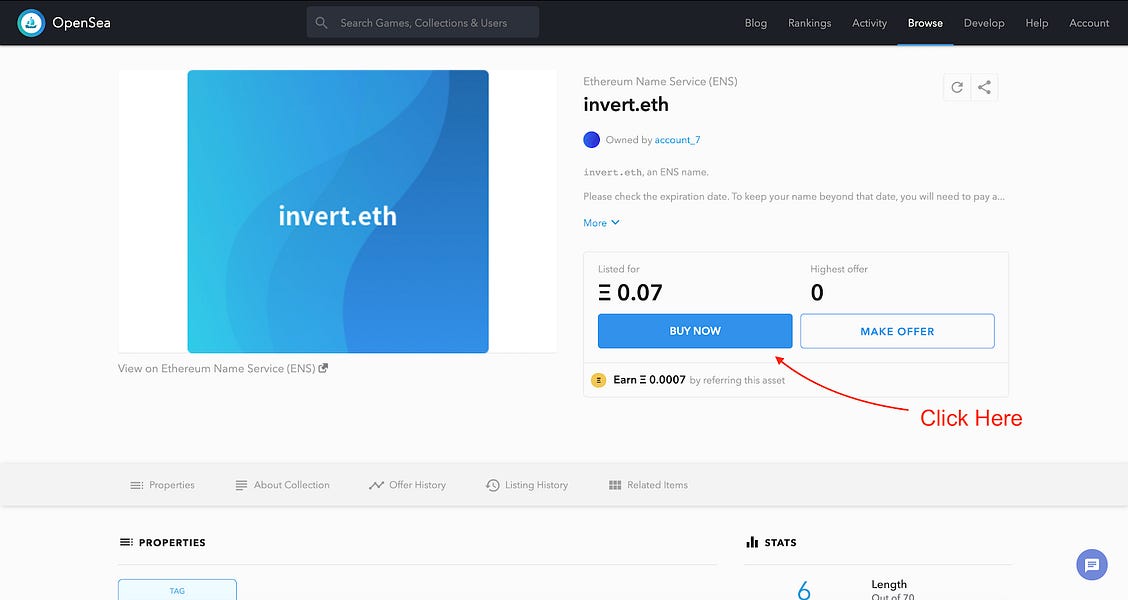The width and height of the screenshot is (1128, 600).
Task: Click the gold Earn referral coin icon
Action: (599, 380)
